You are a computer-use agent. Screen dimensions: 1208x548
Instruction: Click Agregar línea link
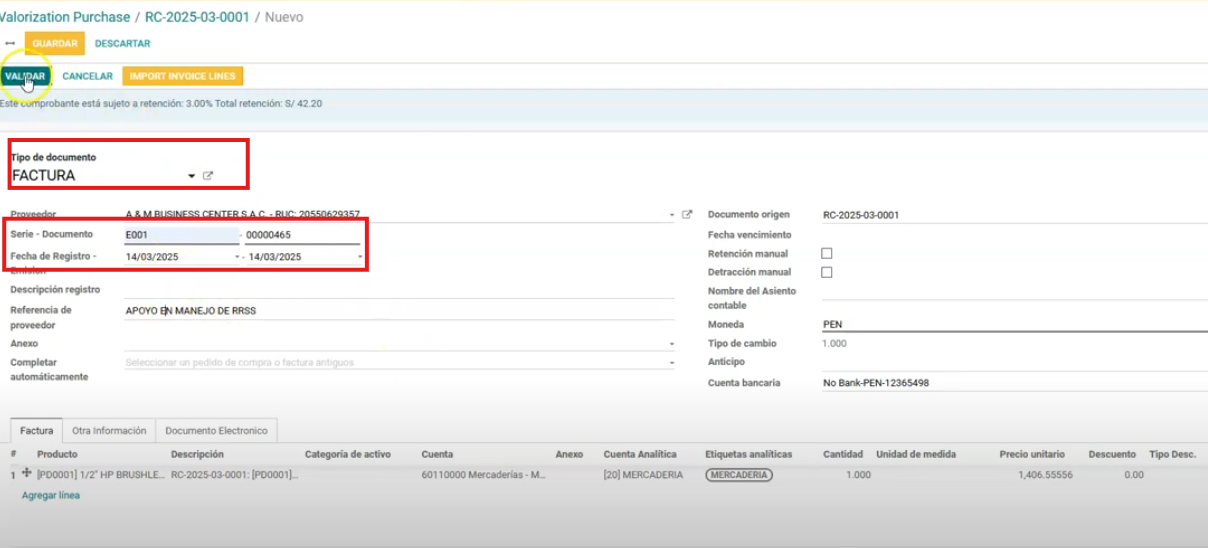pyautogui.click(x=50, y=496)
